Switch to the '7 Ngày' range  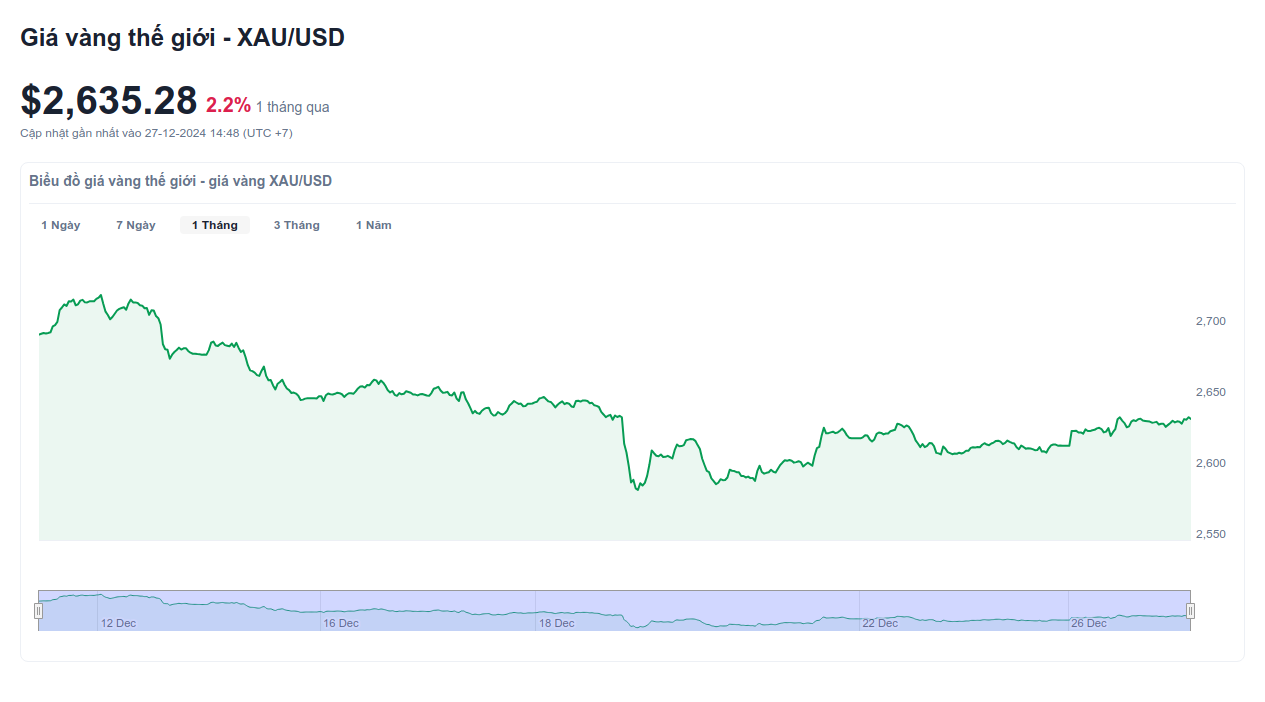[x=136, y=225]
